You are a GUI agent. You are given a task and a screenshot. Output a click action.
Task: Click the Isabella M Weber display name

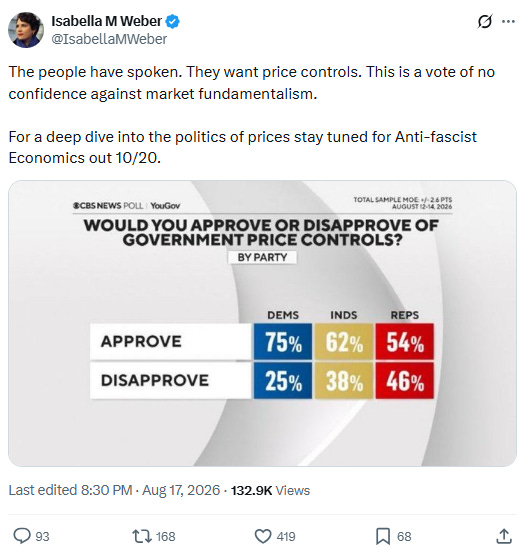[x=107, y=21]
